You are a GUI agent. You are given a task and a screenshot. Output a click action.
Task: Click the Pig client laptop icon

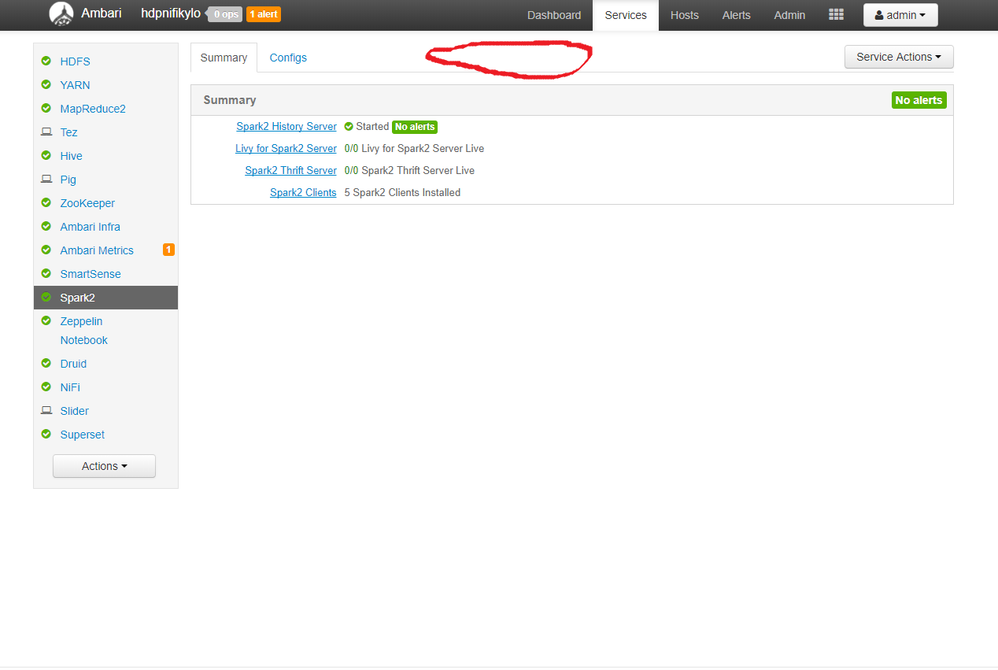pos(46,179)
